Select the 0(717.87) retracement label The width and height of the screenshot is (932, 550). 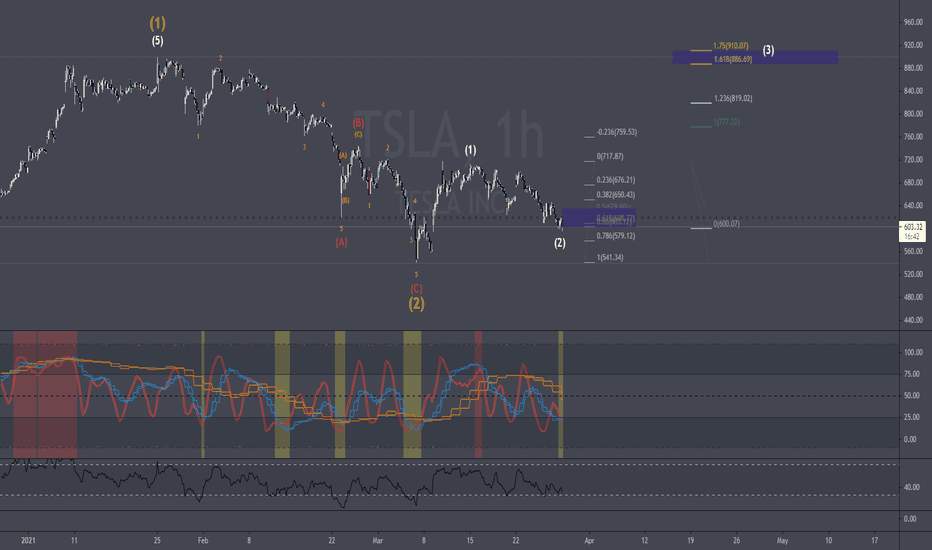(610, 156)
